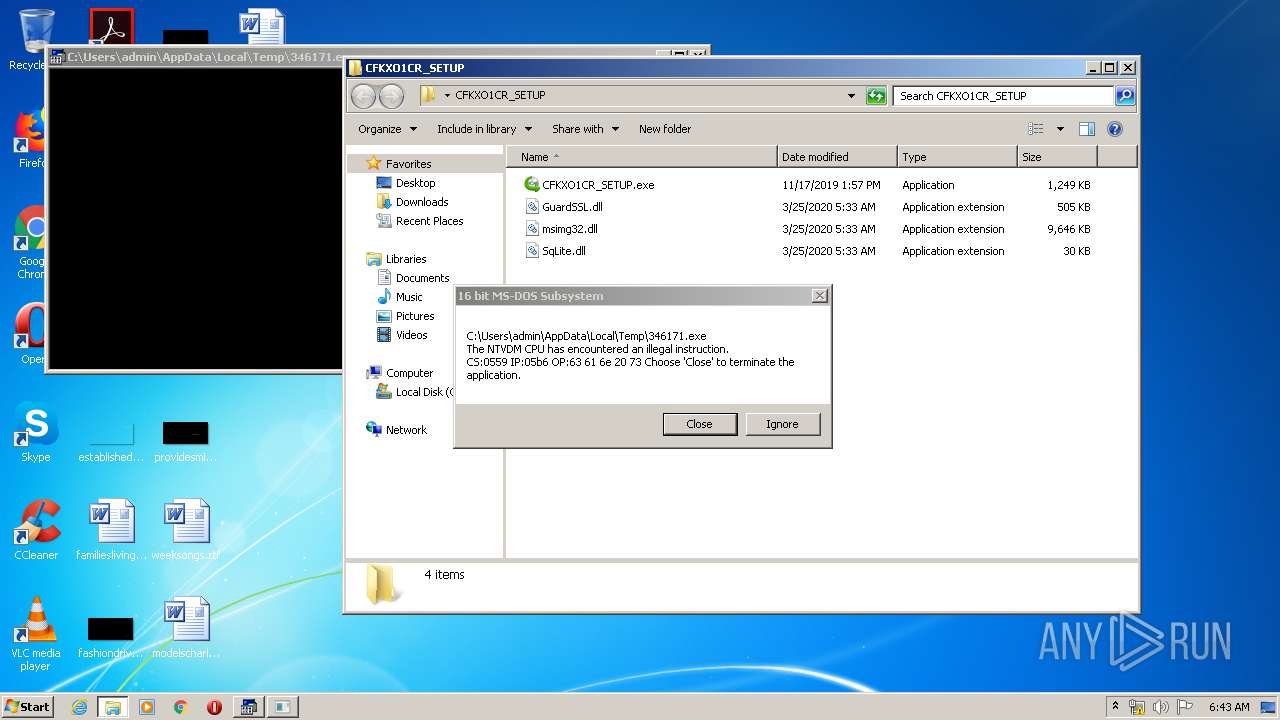1280x720 pixels.
Task: Click the 346171.exe console window title bar
Action: click(x=200, y=57)
